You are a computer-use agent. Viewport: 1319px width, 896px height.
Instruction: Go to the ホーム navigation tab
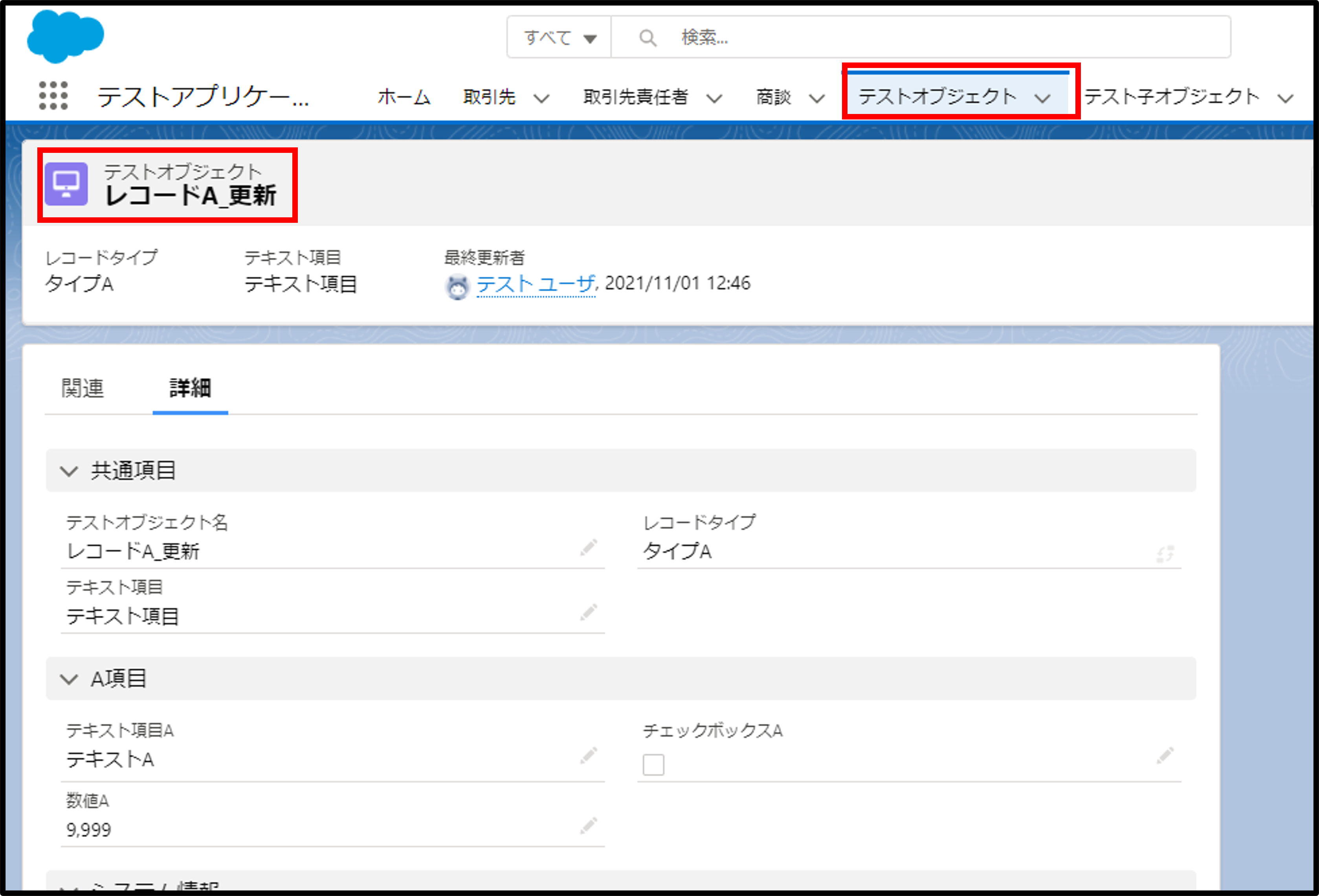(x=404, y=97)
